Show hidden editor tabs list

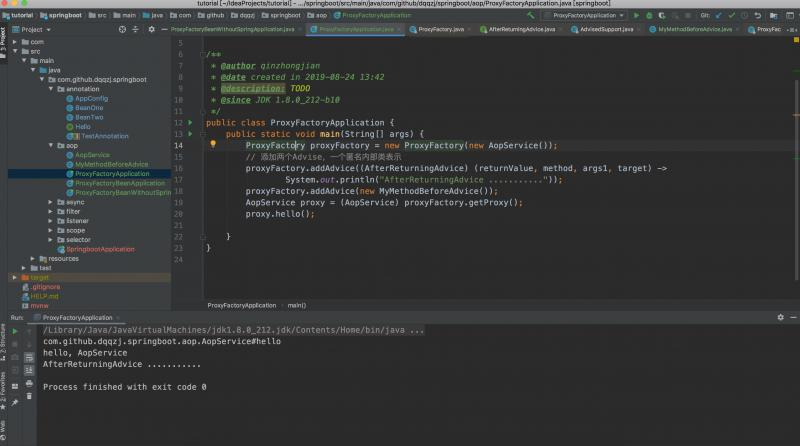[792, 30]
